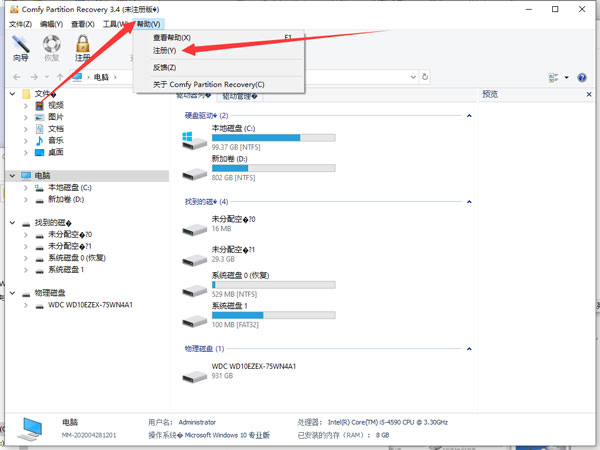Select 新加卷 (D:) in the tree
This screenshot has height=450, width=600.
pyautogui.click(x=66, y=199)
